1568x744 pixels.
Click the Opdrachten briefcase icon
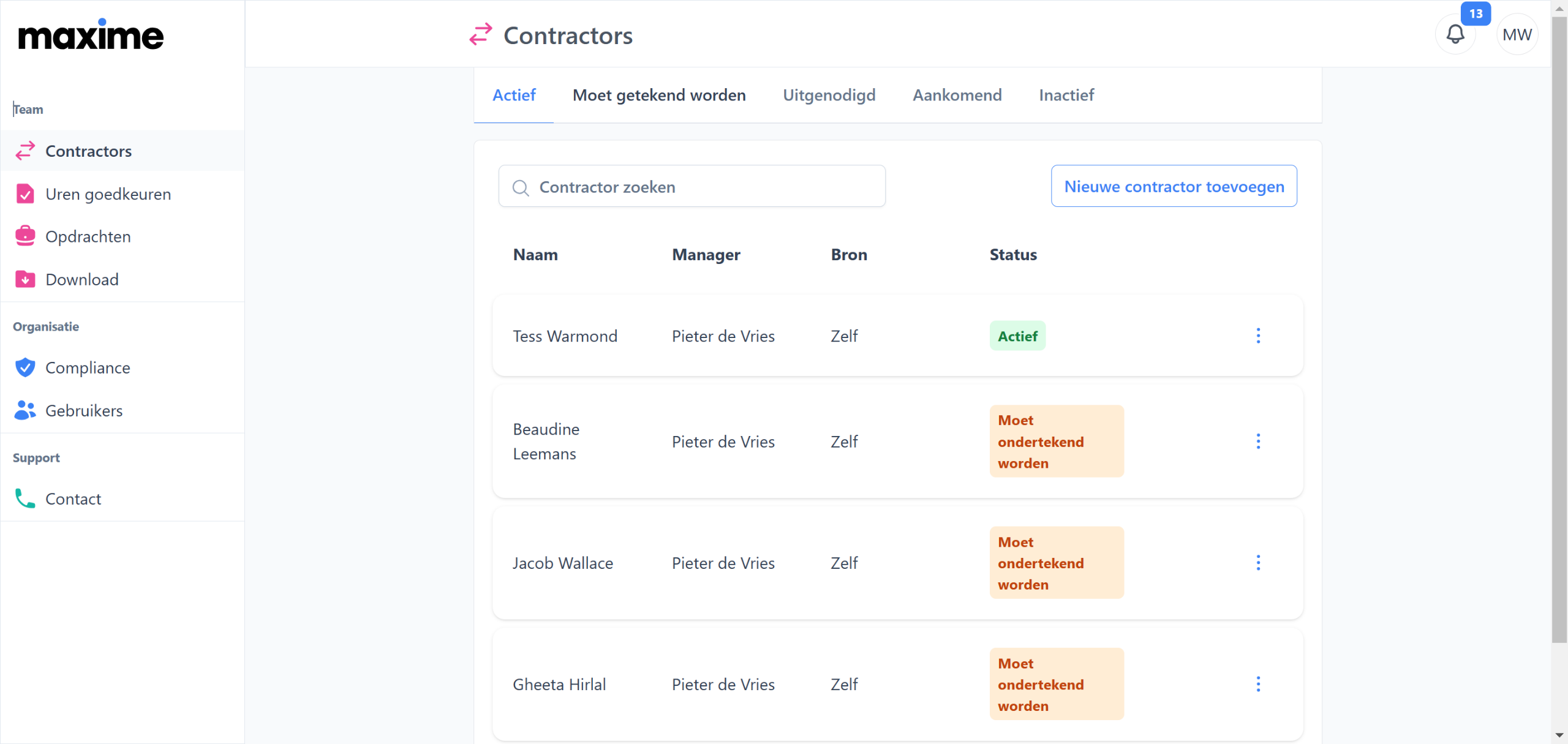coord(25,236)
